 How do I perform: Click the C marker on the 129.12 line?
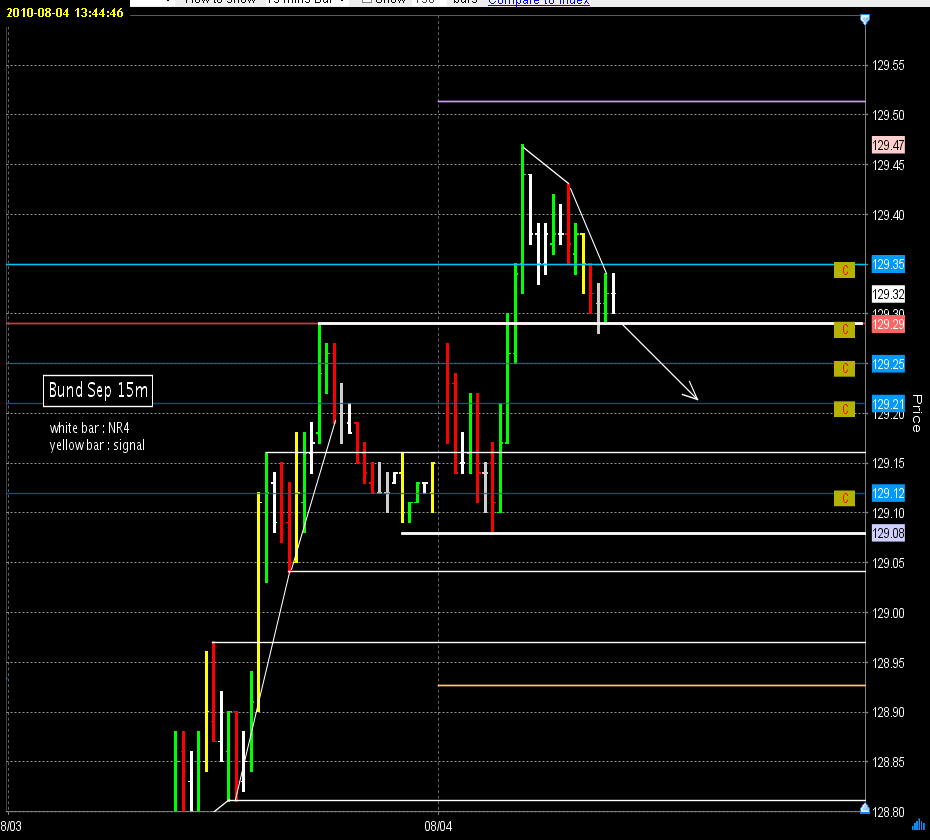844,498
